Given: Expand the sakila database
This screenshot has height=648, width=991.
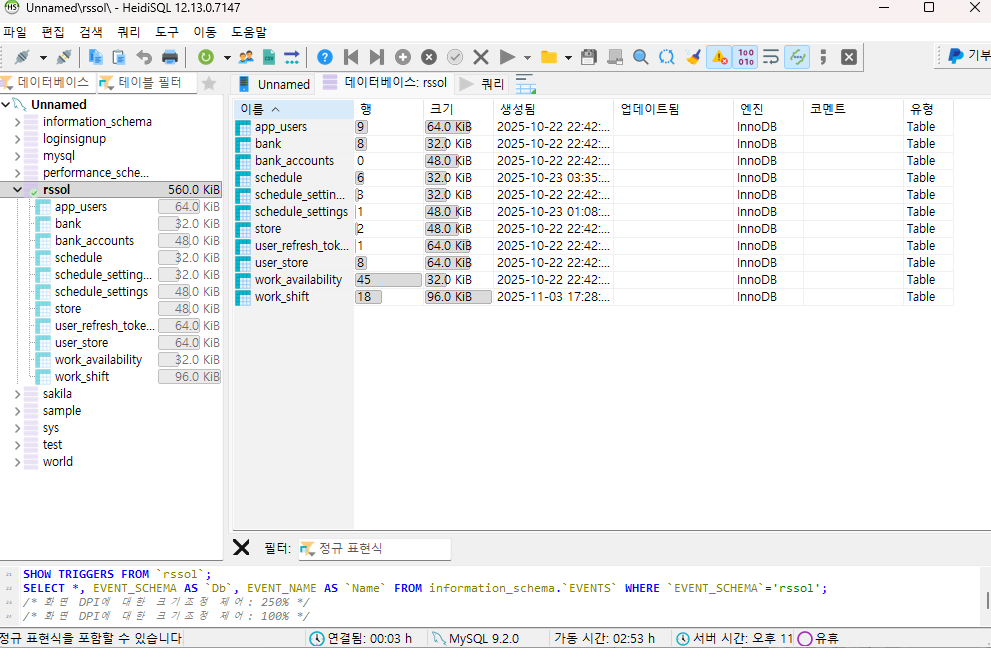Looking at the screenshot, I should [x=18, y=394].
